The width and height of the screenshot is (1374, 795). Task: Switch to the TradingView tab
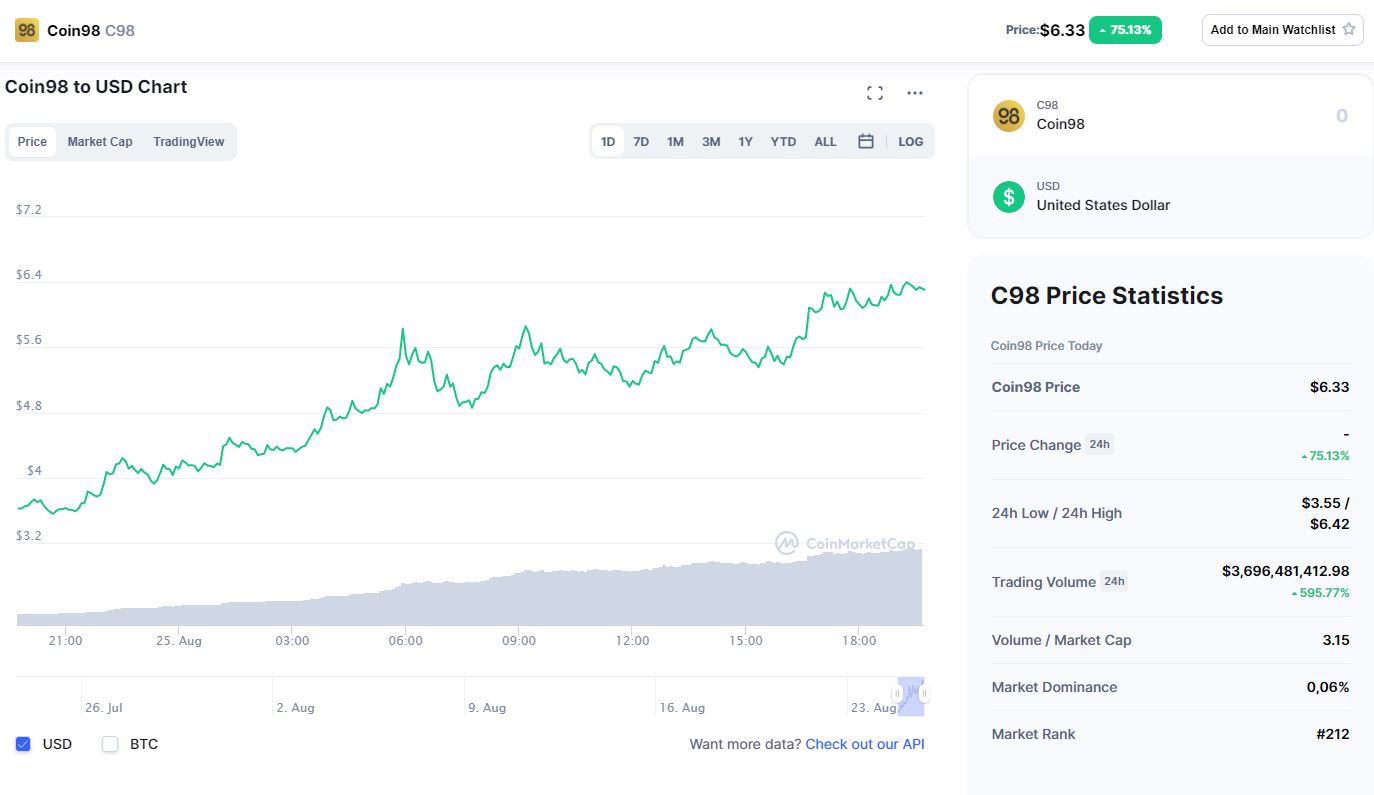189,142
